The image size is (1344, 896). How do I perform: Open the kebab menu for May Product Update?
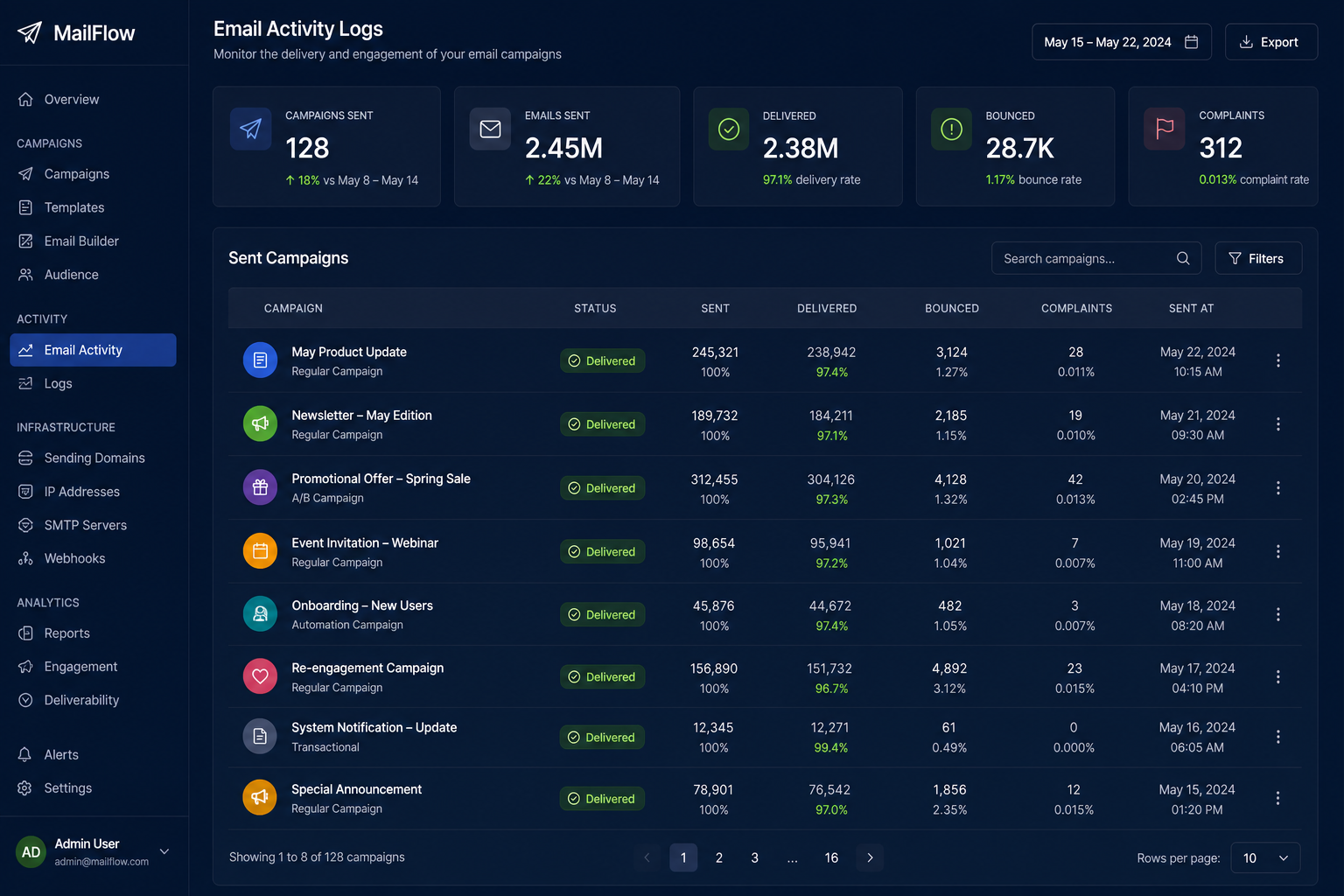1278,360
